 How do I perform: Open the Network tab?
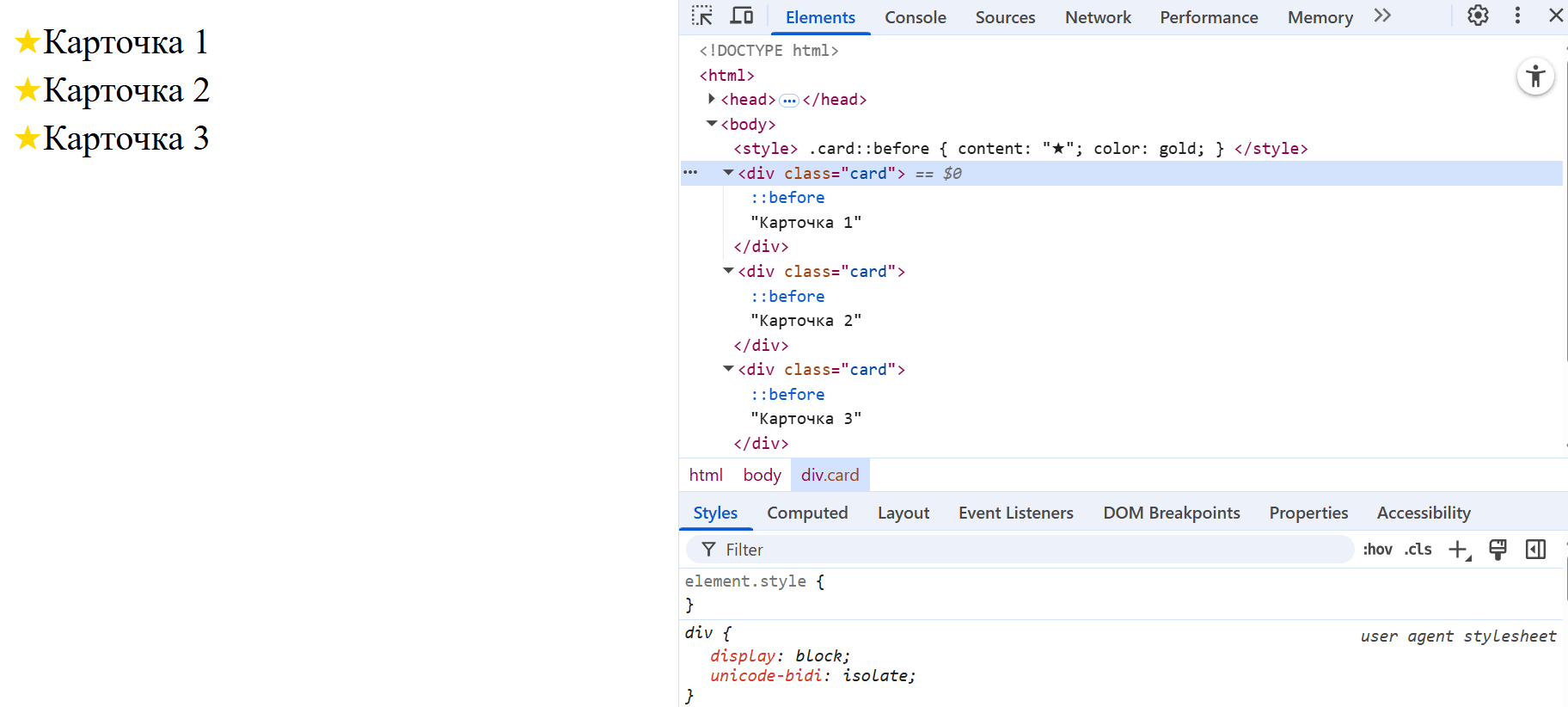tap(1098, 17)
